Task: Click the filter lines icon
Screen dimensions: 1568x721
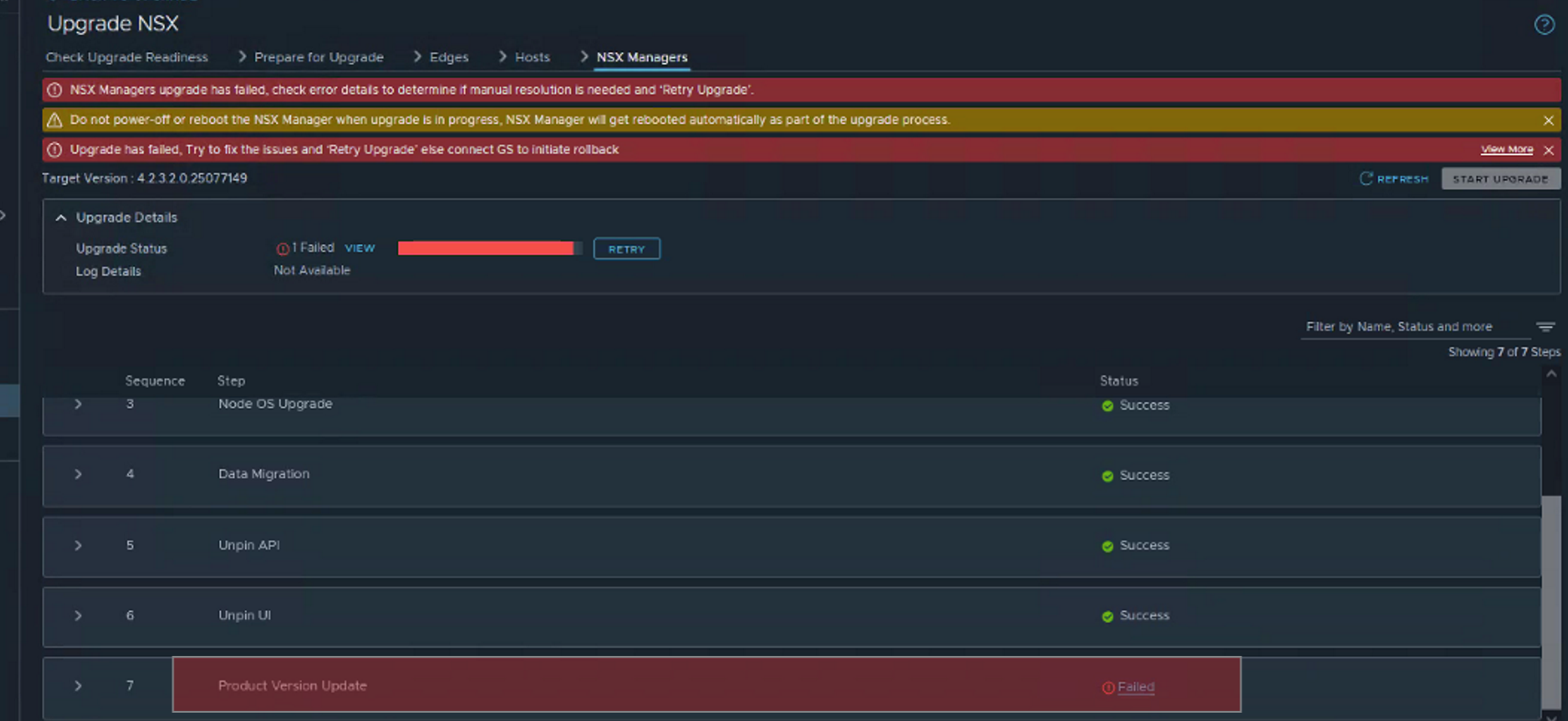Action: pos(1546,327)
